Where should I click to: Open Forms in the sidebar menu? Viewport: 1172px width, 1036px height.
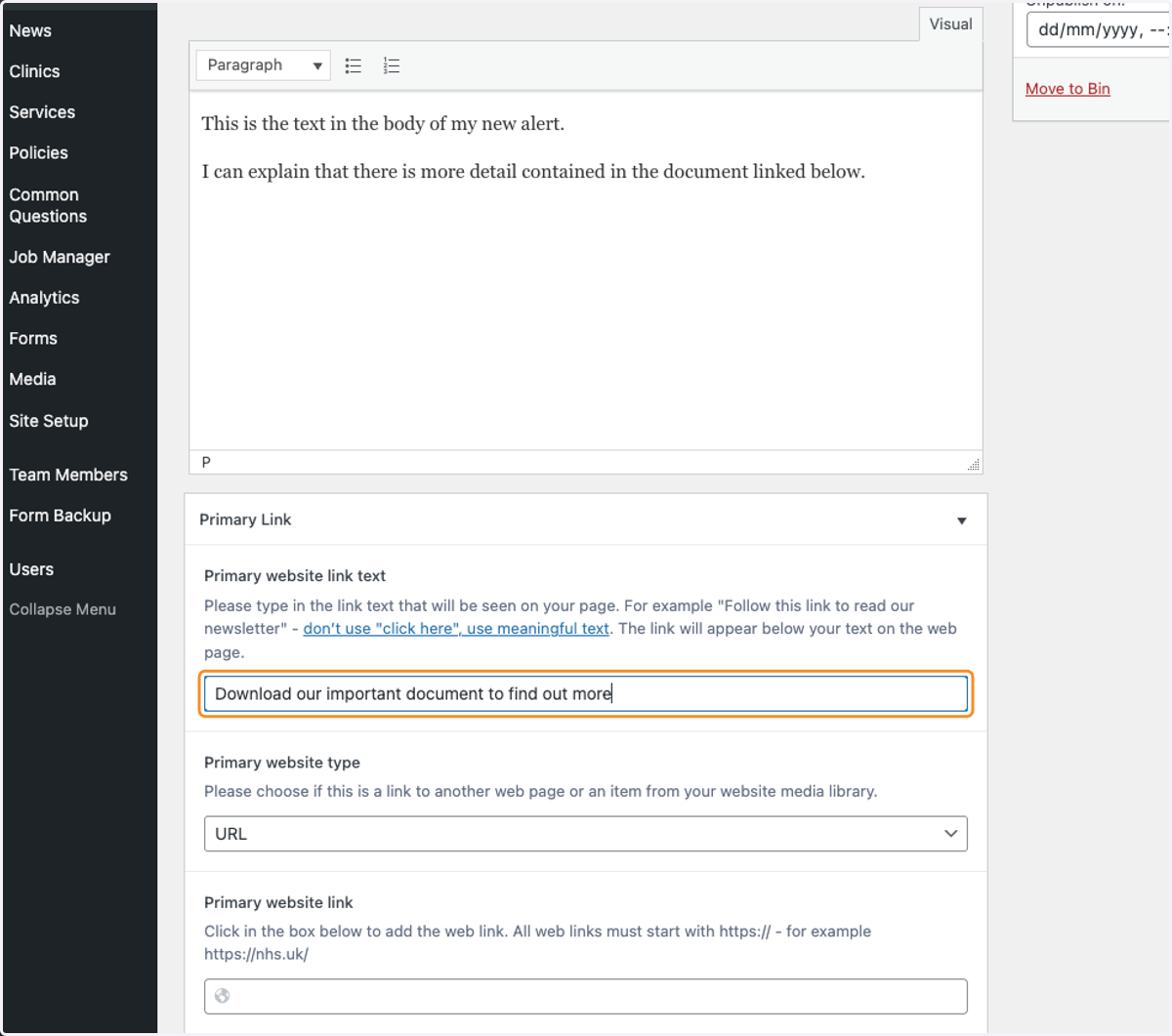33,339
